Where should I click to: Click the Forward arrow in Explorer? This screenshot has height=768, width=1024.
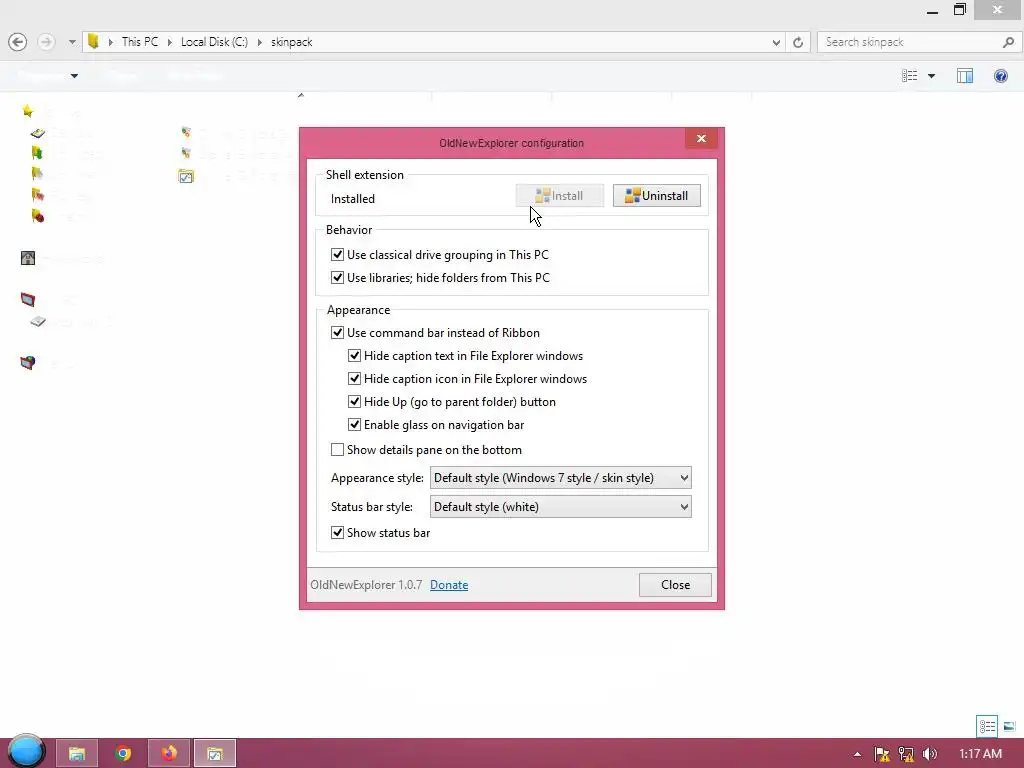(46, 42)
